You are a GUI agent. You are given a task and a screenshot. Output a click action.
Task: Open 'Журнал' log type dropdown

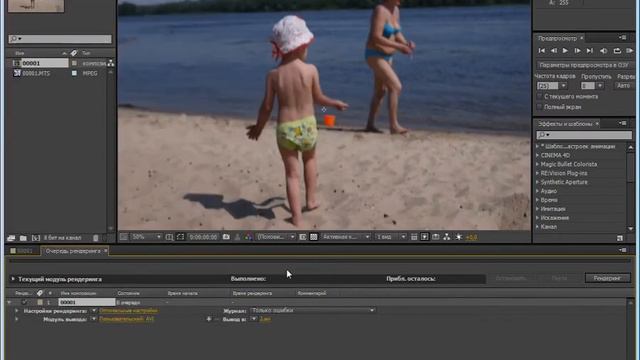pyautogui.click(x=312, y=310)
